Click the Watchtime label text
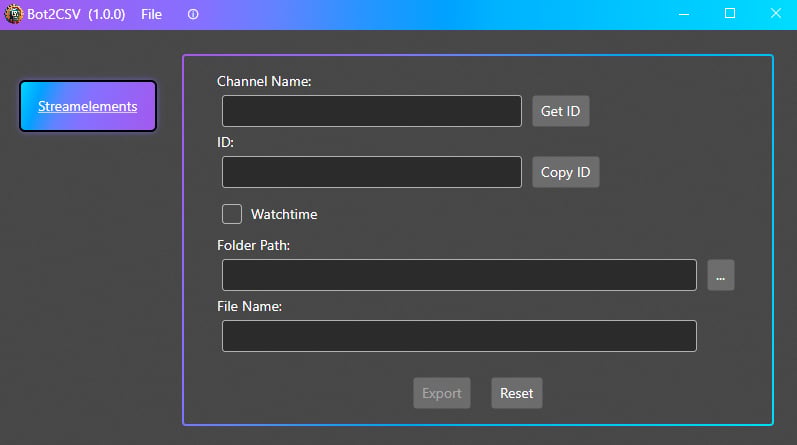Screen dimensions: 797x445 [284, 214]
